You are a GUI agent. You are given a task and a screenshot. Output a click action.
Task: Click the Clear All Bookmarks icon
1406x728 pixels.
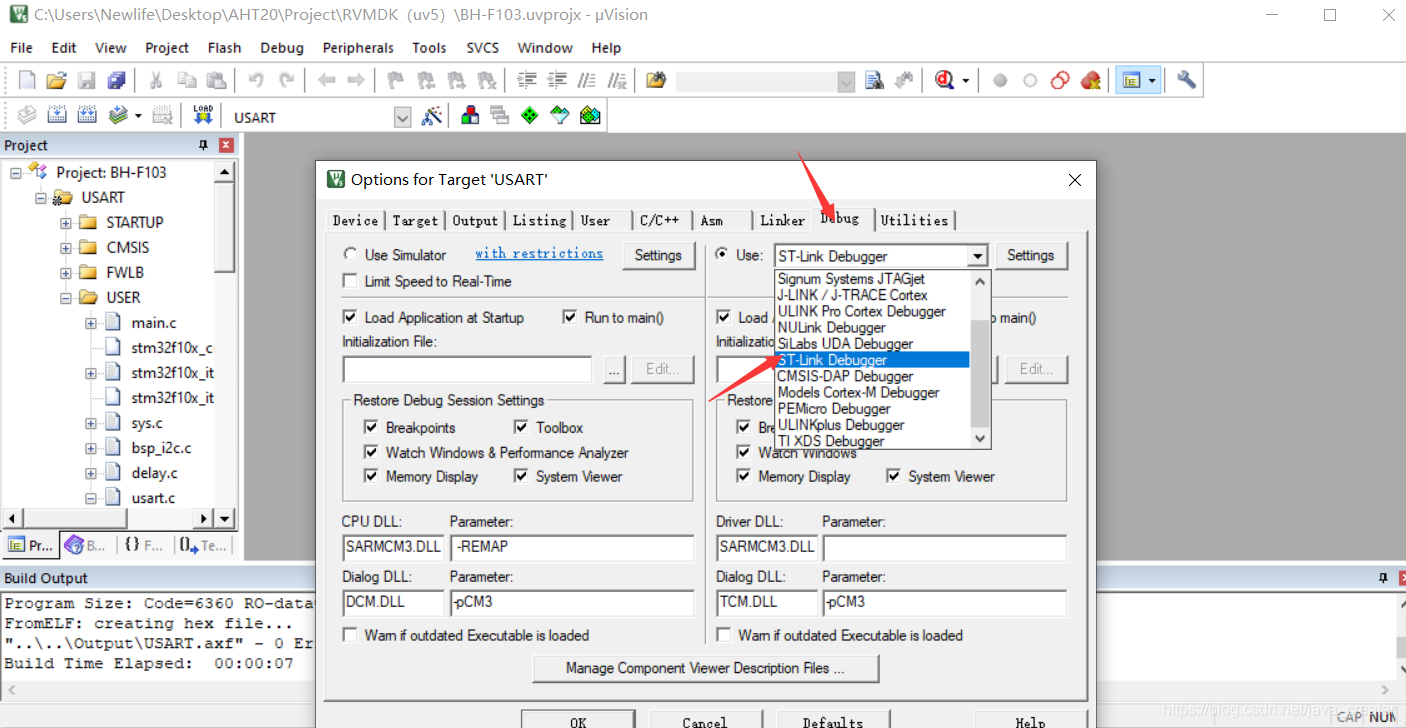tap(487, 81)
